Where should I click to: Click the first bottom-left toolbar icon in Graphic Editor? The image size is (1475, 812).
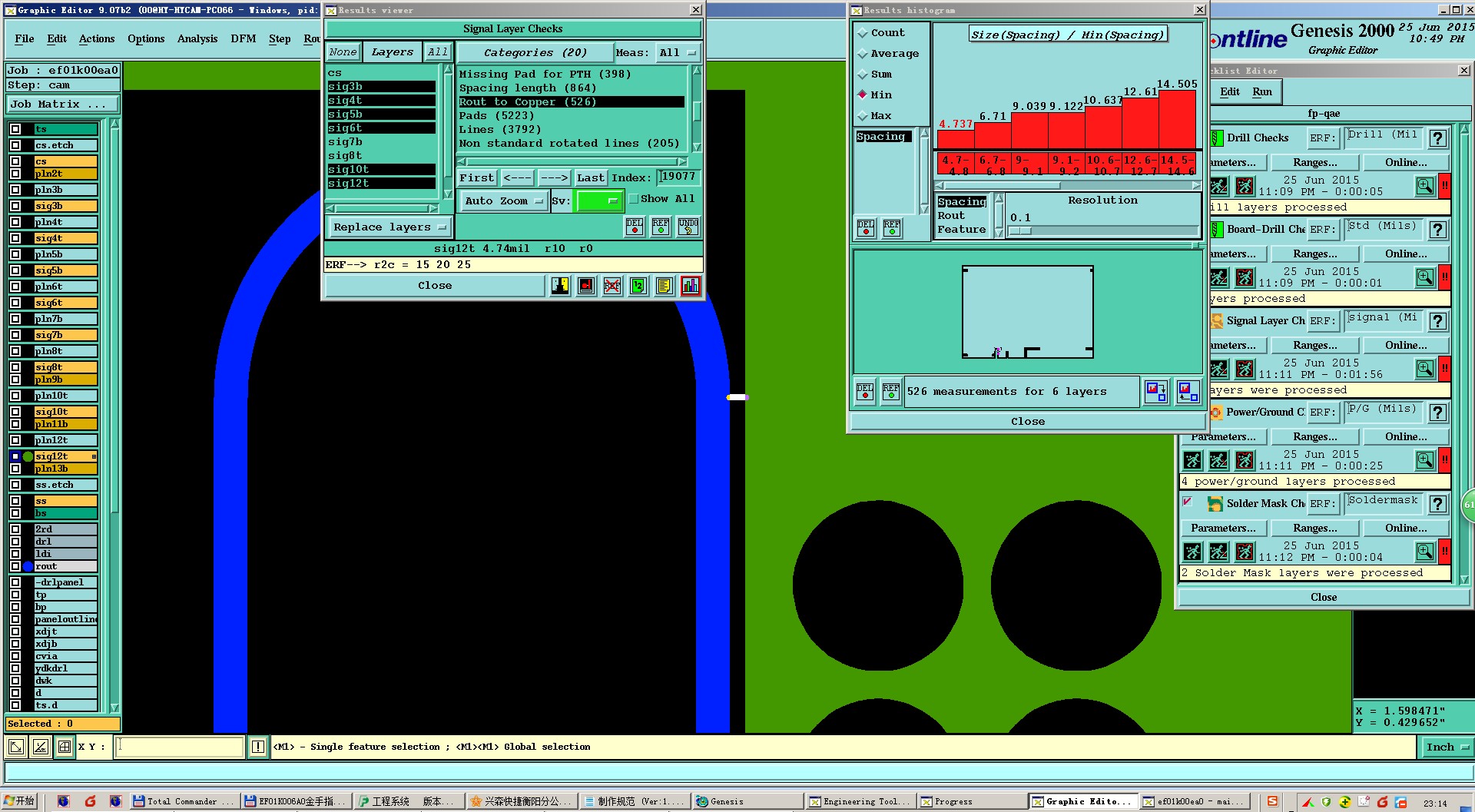coord(15,747)
